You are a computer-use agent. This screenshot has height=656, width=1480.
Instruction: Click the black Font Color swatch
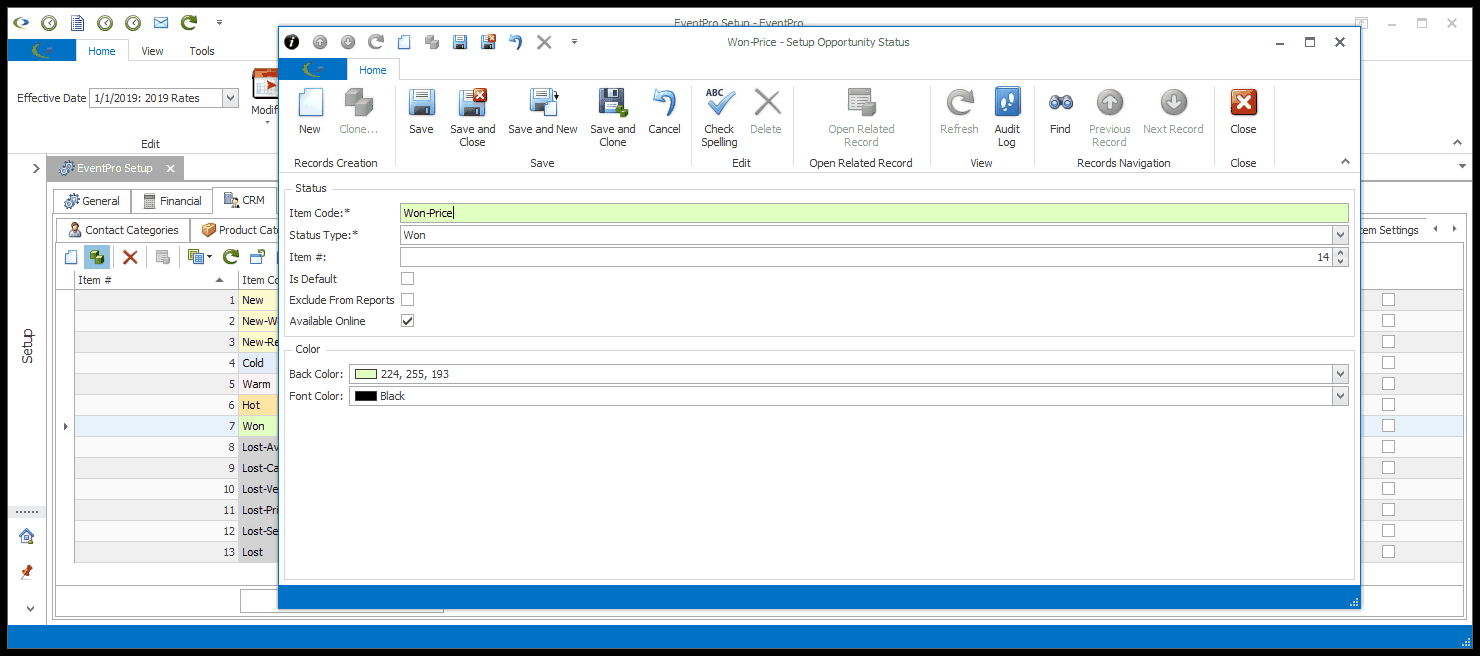tap(366, 396)
